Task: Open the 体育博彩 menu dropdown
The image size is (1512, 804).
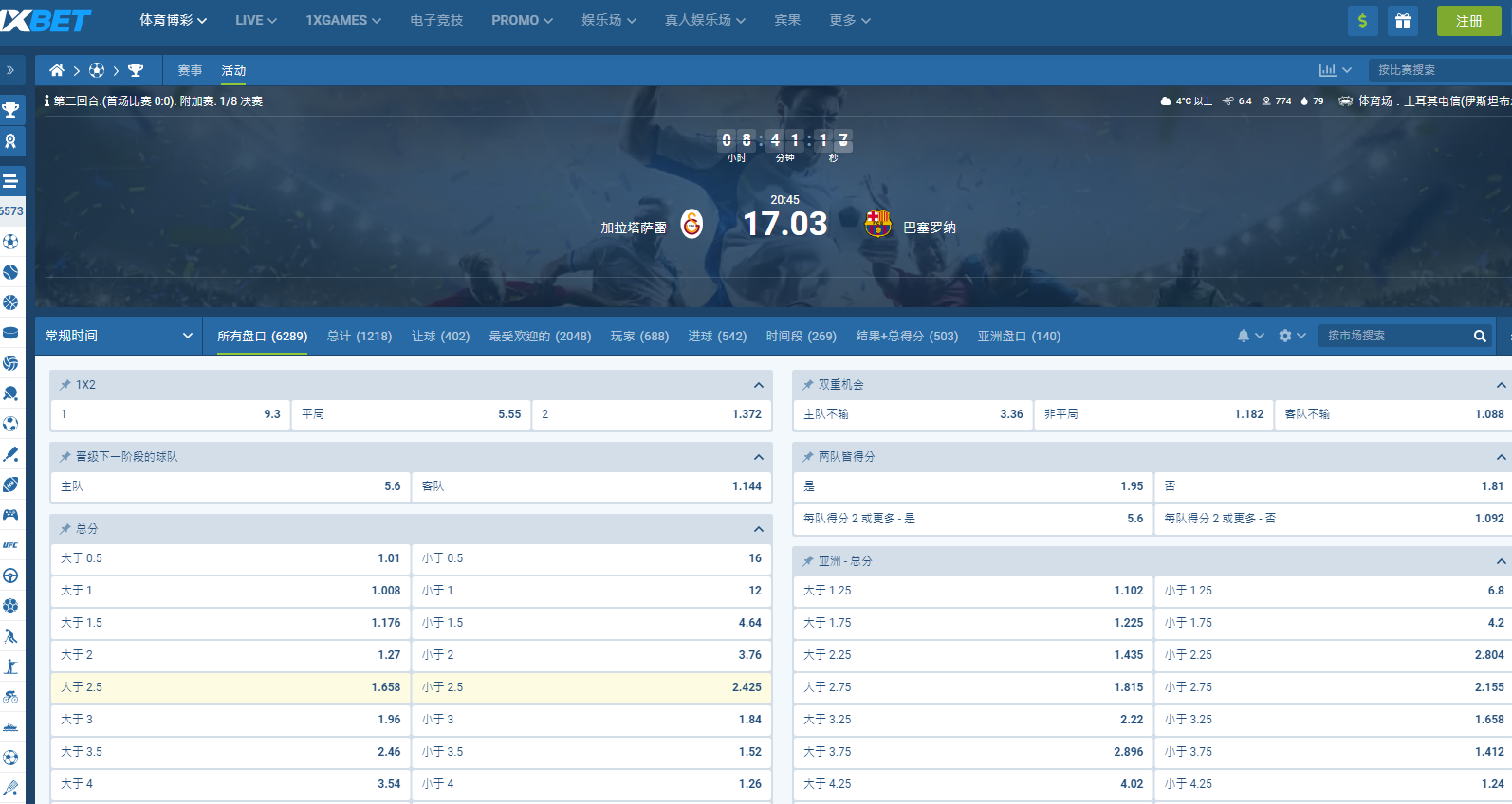Action: click(x=173, y=20)
